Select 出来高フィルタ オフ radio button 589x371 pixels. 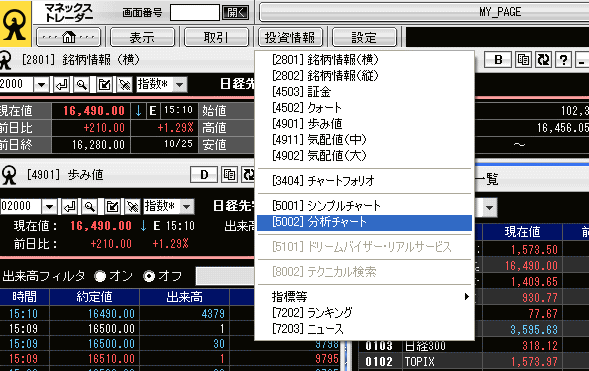click(149, 276)
